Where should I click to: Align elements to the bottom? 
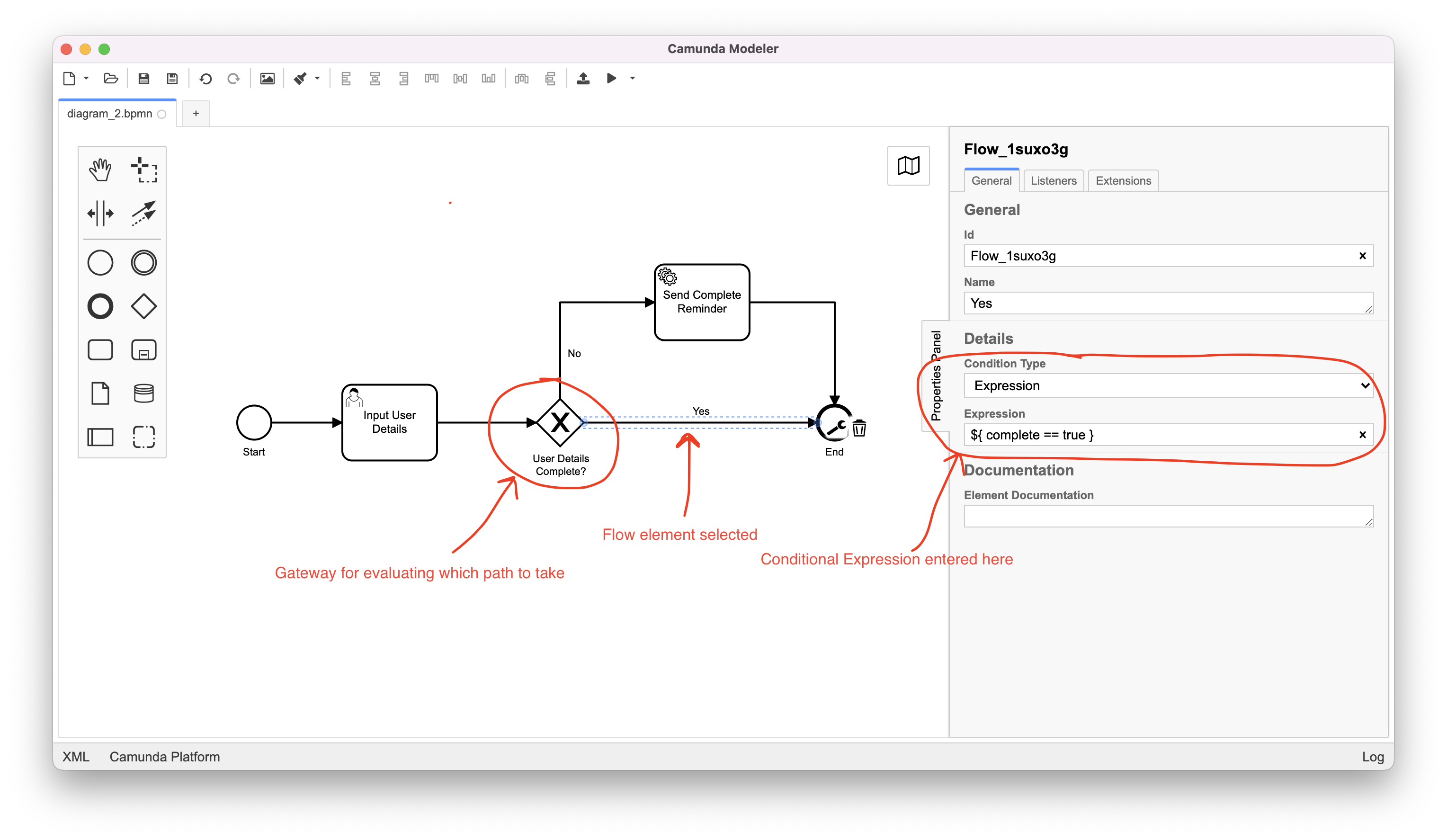coord(489,78)
